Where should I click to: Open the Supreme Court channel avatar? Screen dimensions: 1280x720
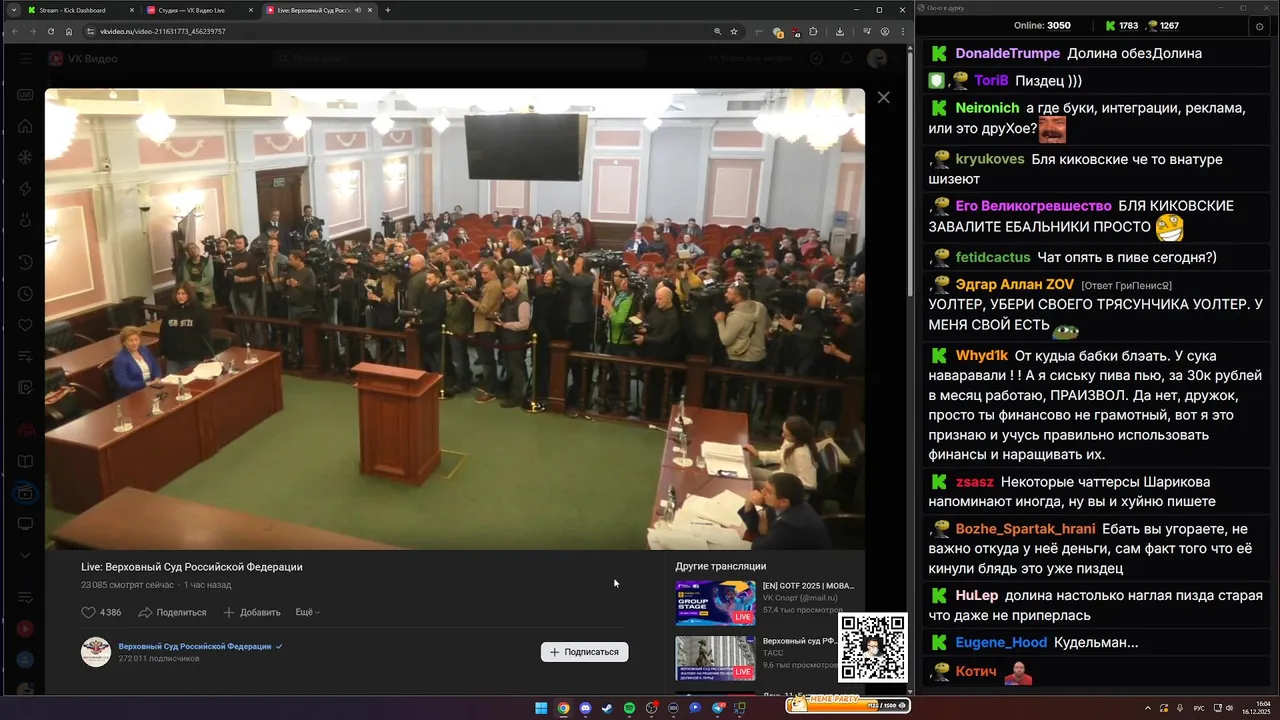tap(96, 652)
